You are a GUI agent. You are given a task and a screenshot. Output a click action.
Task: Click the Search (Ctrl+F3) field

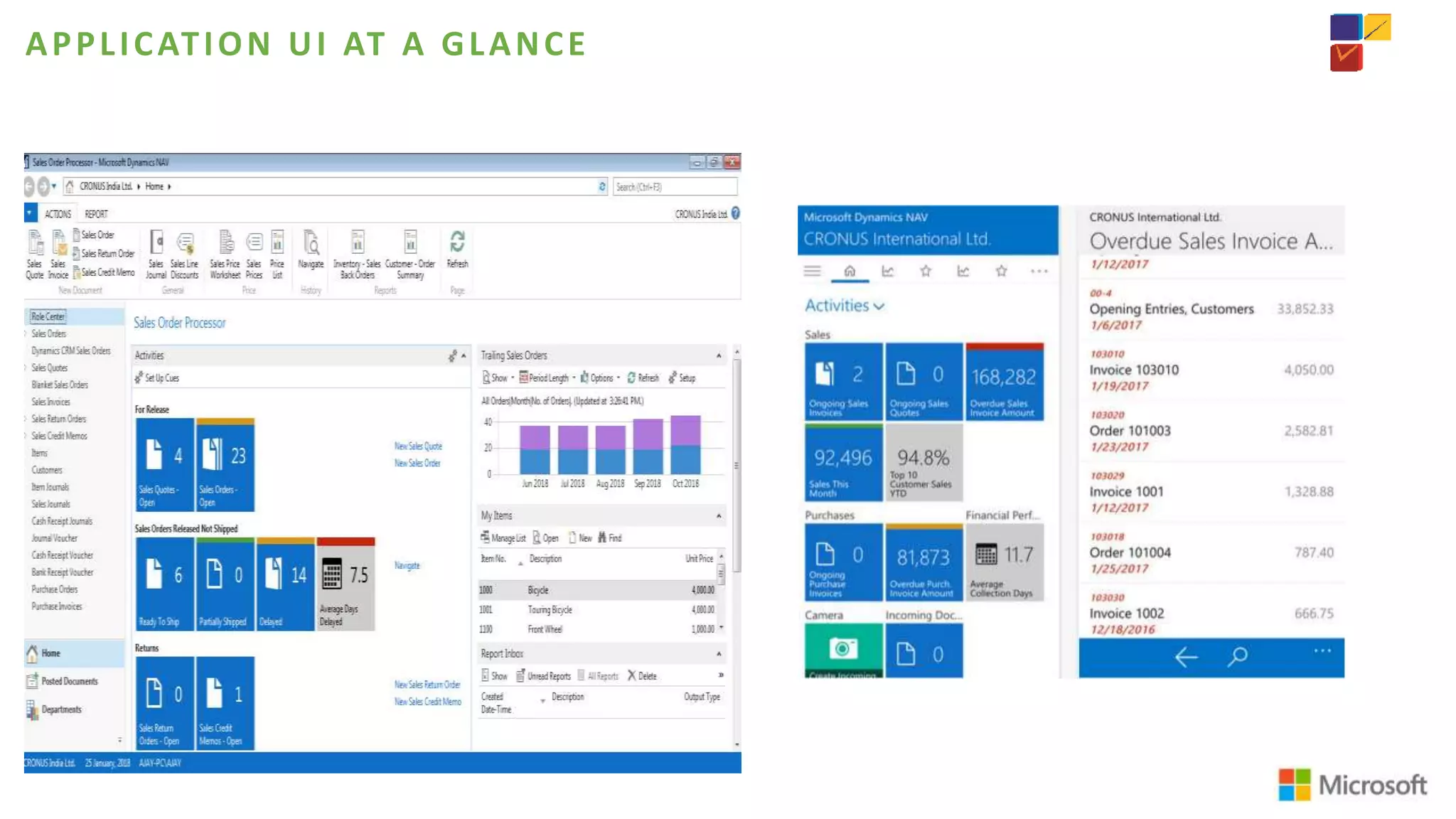click(675, 187)
